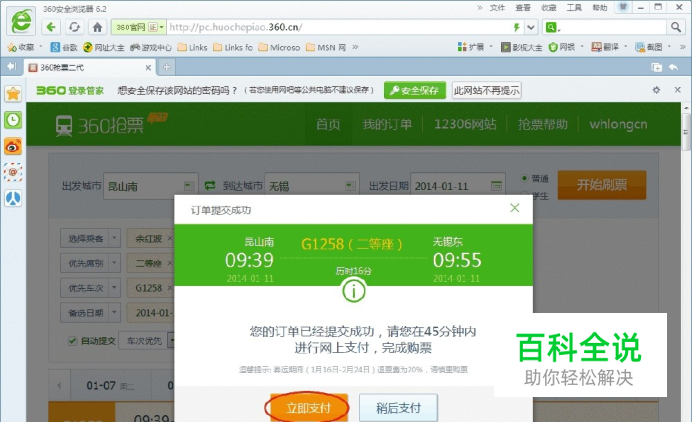This screenshot has height=422, width=692.
Task: Open 抢票帮助 navigation link
Action: (543, 124)
